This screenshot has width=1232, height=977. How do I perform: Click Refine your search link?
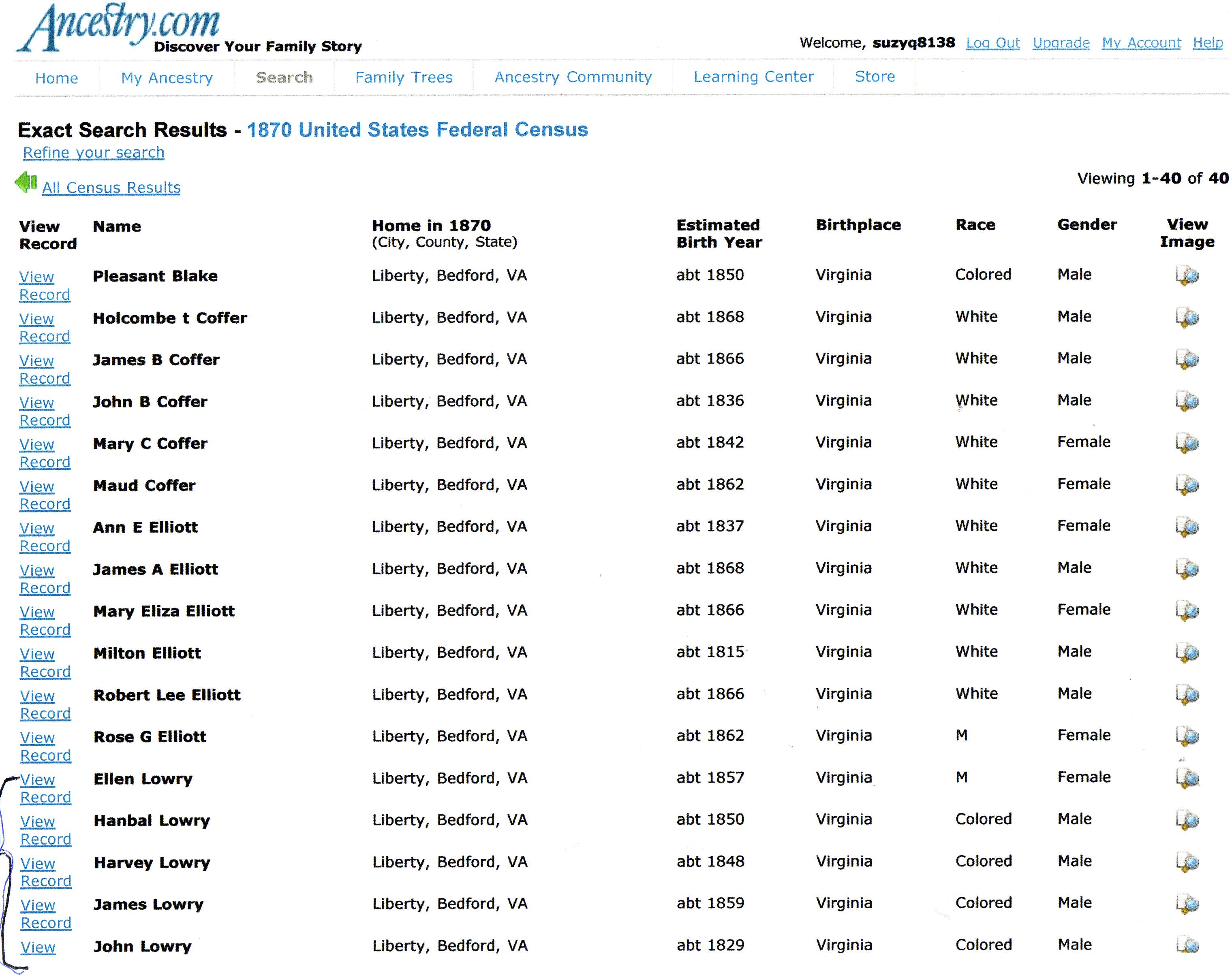point(94,153)
